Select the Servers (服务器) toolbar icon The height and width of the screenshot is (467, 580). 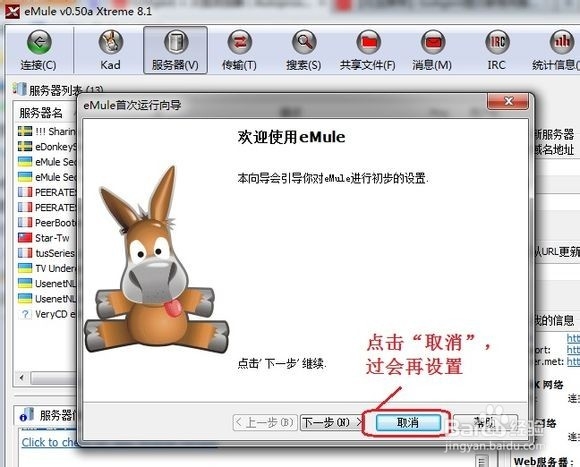[x=175, y=51]
